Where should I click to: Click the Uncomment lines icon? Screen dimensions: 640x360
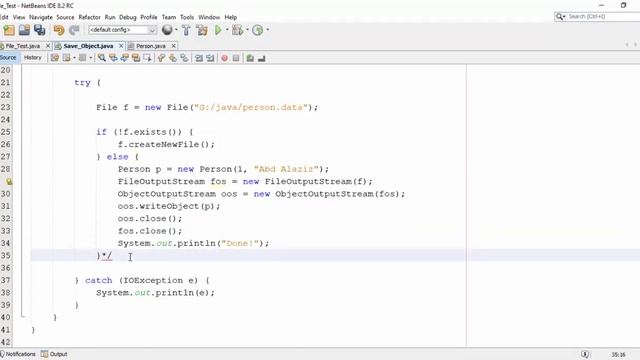262,58
